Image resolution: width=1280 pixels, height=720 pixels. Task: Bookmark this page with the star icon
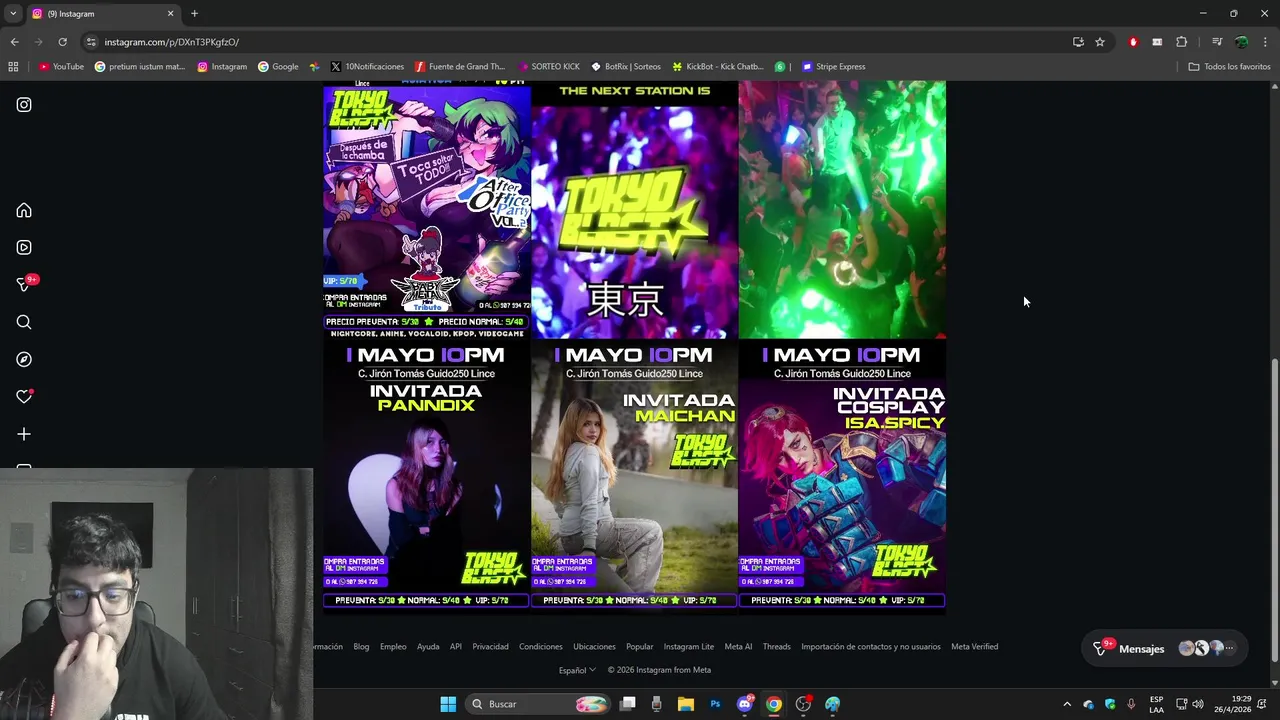coord(1100,42)
